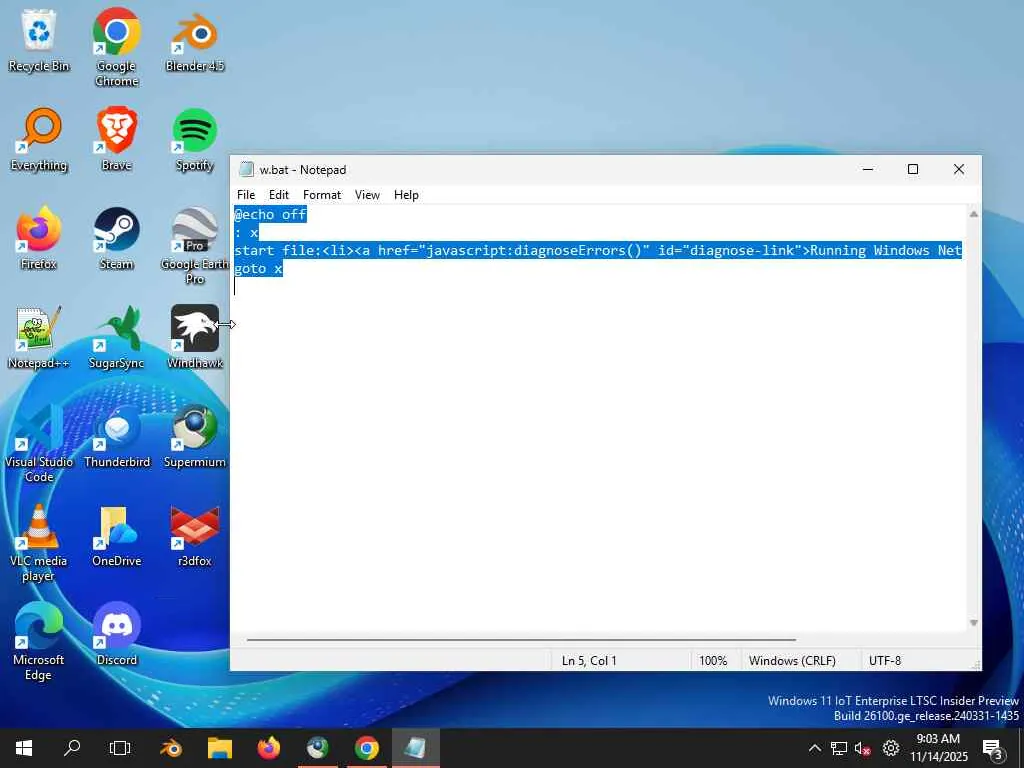The image size is (1024, 768).
Task: Maximize the Notepad window
Action: (x=913, y=170)
